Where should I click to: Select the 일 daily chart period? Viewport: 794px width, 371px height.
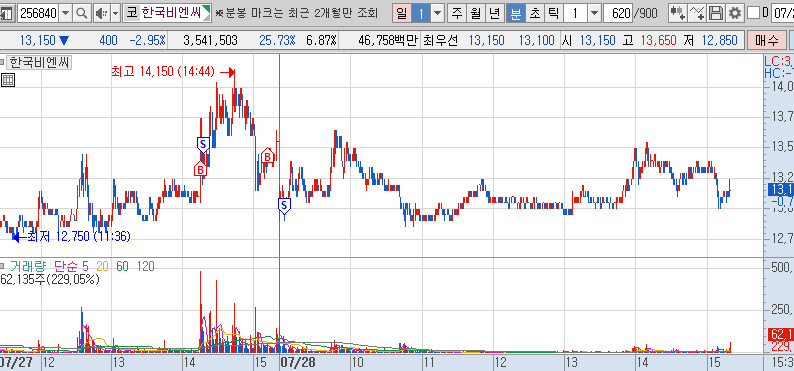(x=402, y=13)
